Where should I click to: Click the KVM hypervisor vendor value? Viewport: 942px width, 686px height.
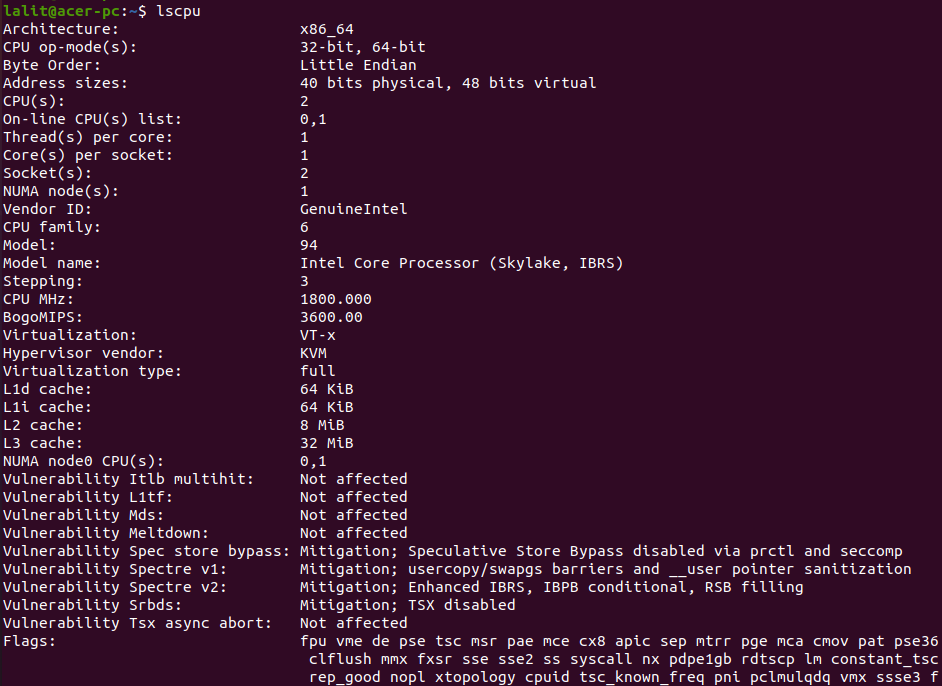313,353
